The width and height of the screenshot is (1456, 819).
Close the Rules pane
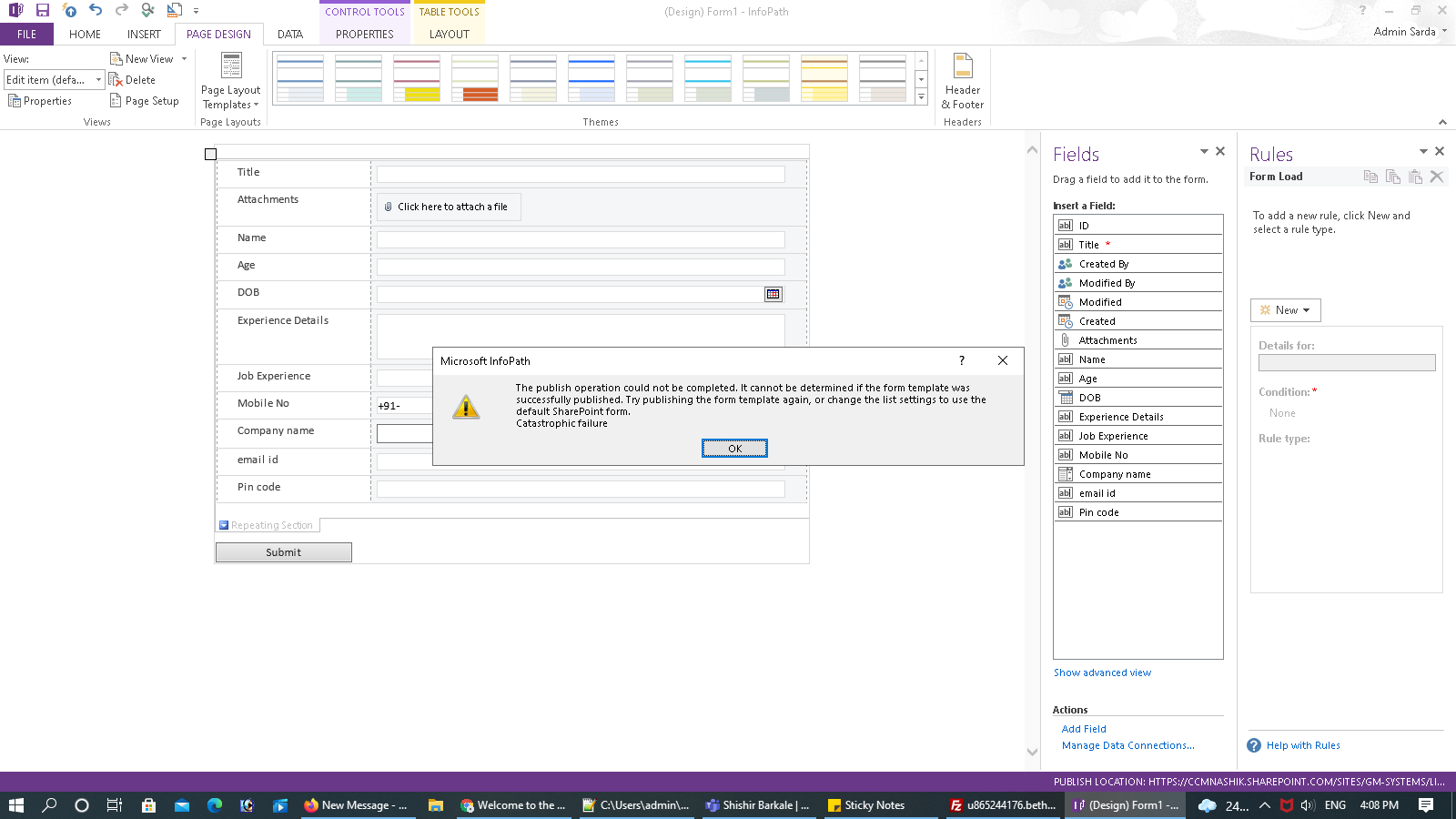1440,151
